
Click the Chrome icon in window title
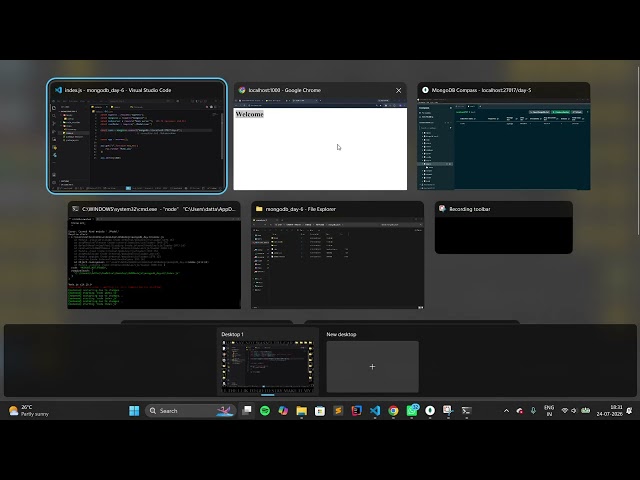(x=242, y=90)
